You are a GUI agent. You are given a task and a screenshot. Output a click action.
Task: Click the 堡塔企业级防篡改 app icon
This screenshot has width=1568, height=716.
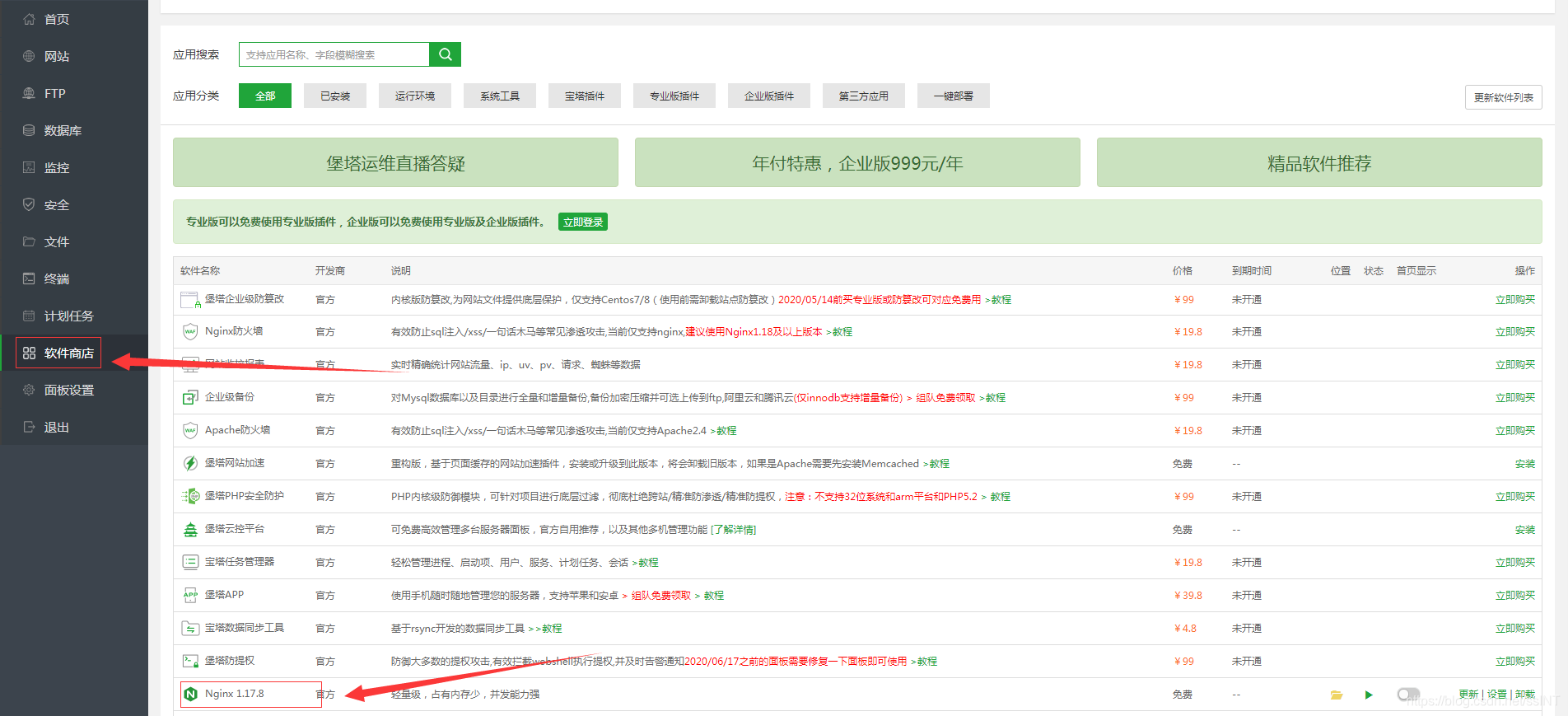(x=190, y=299)
